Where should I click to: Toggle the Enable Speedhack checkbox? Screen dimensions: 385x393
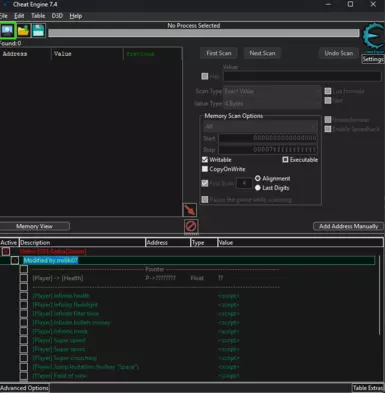click(x=328, y=129)
